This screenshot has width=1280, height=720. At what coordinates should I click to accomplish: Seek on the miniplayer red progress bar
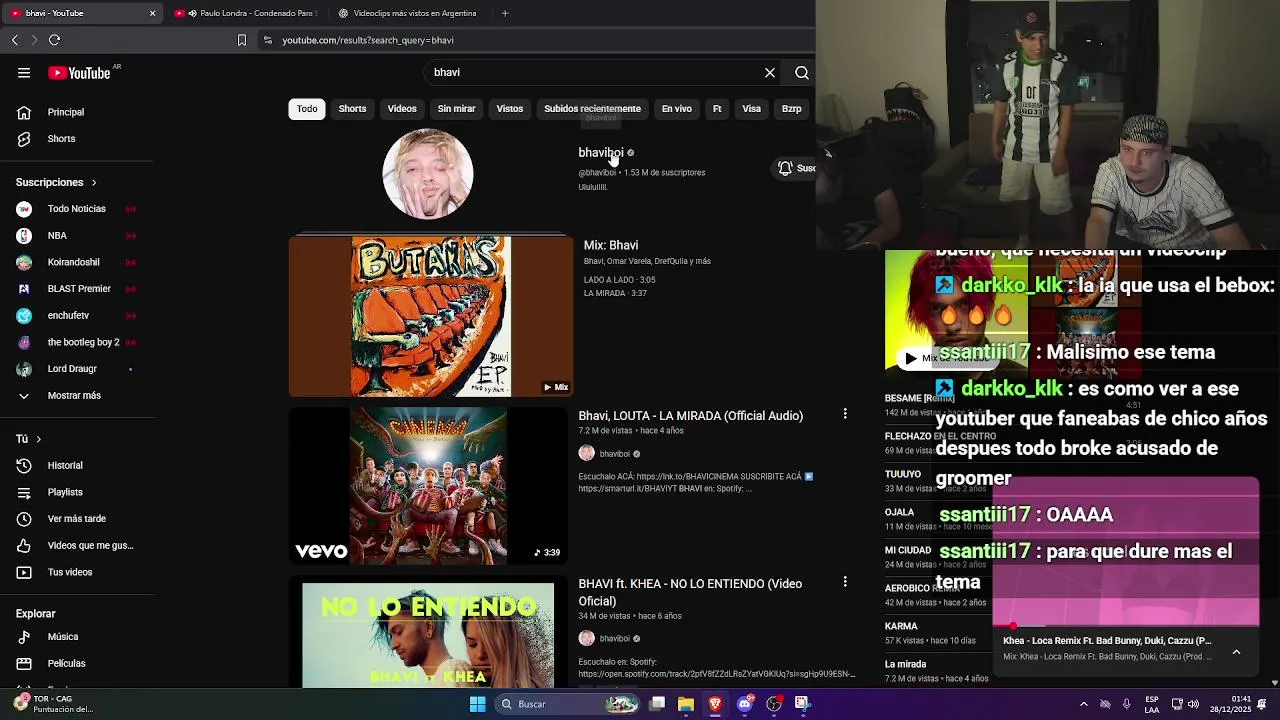(1126, 626)
